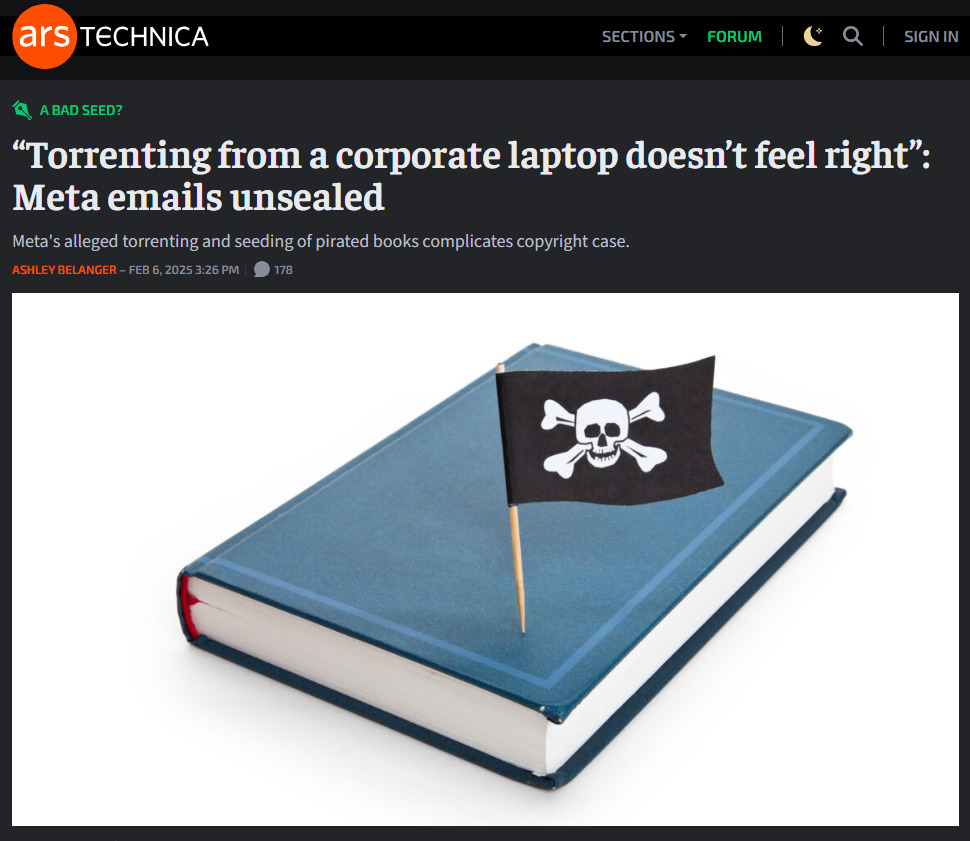This screenshot has width=970, height=841.
Task: Toggle dark mode moon icon
Action: point(813,36)
